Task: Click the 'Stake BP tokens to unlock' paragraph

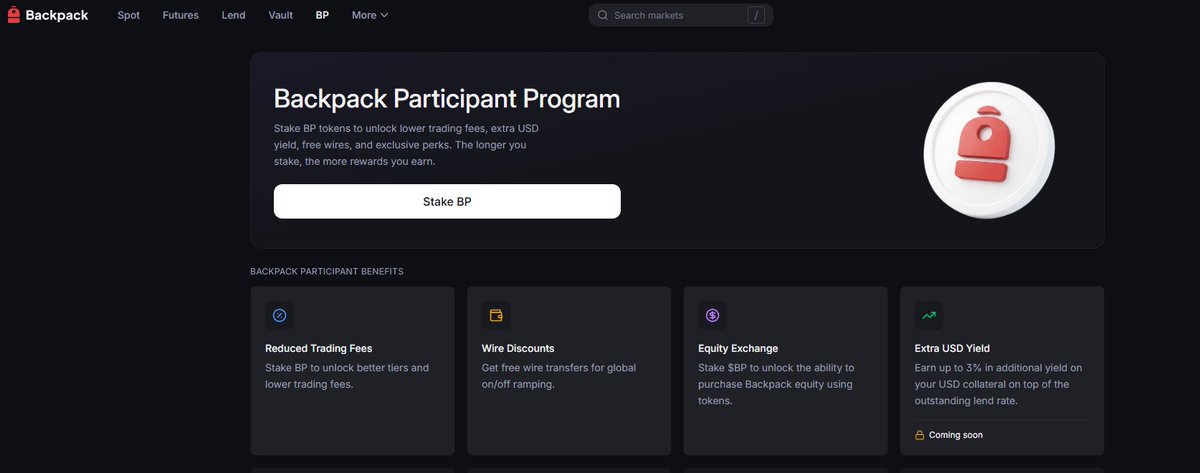Action: coord(407,145)
